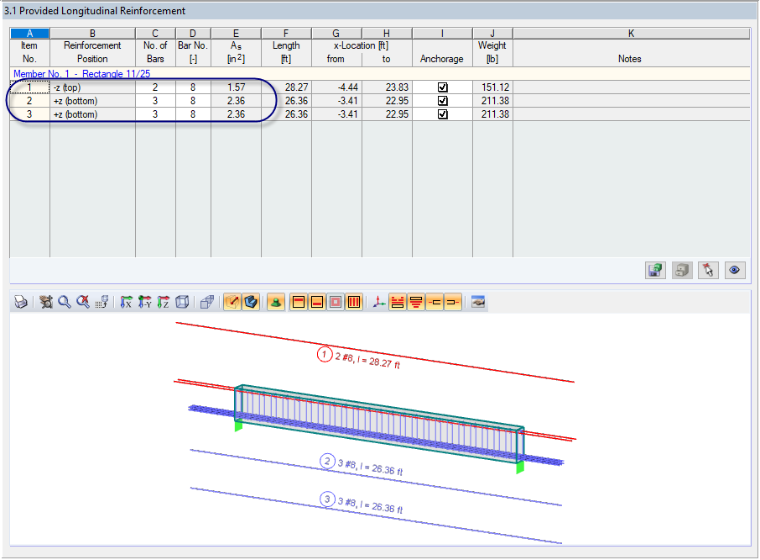Switch to isometric cube view
This screenshot has height=560, width=760.
182,302
